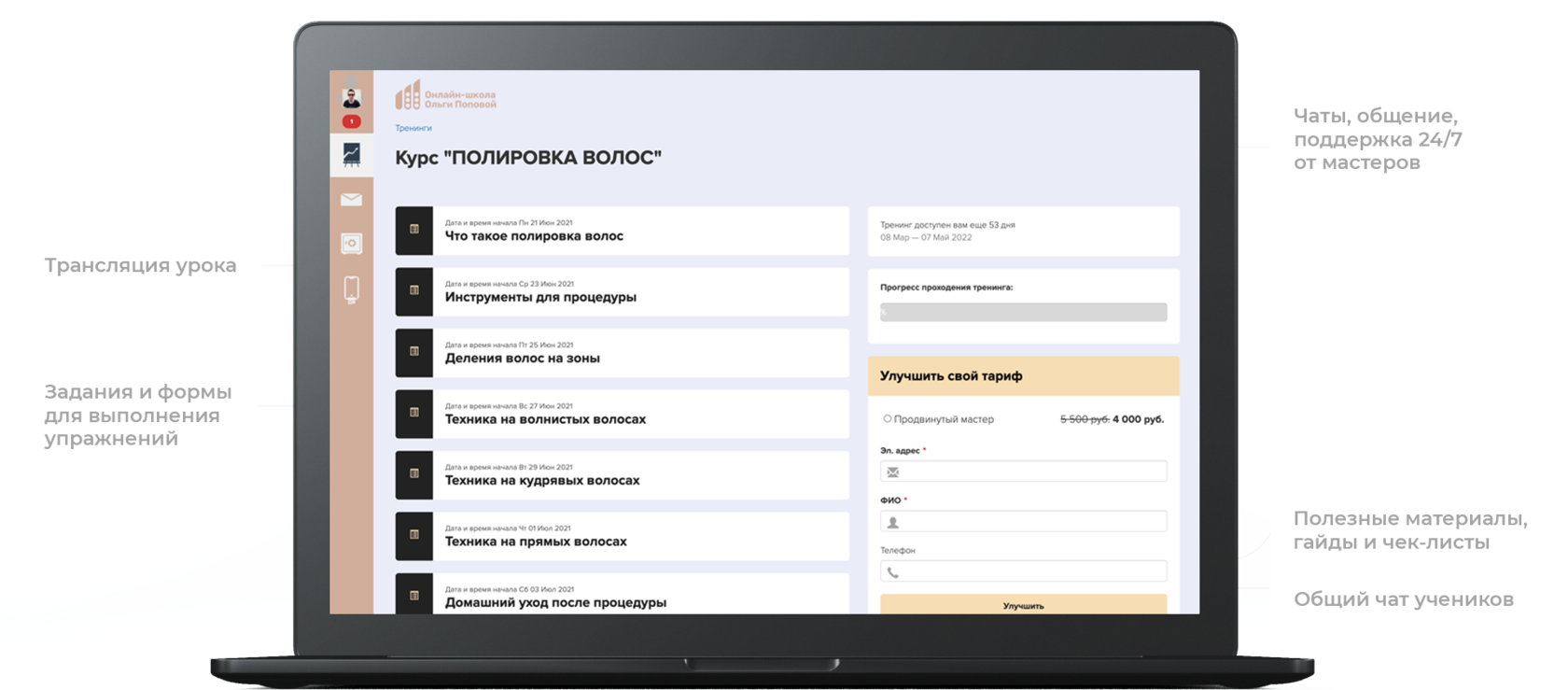Click the start date Ср 23 Июн 2021
Viewport: 1568px width, 690px height.
pyautogui.click(x=546, y=284)
